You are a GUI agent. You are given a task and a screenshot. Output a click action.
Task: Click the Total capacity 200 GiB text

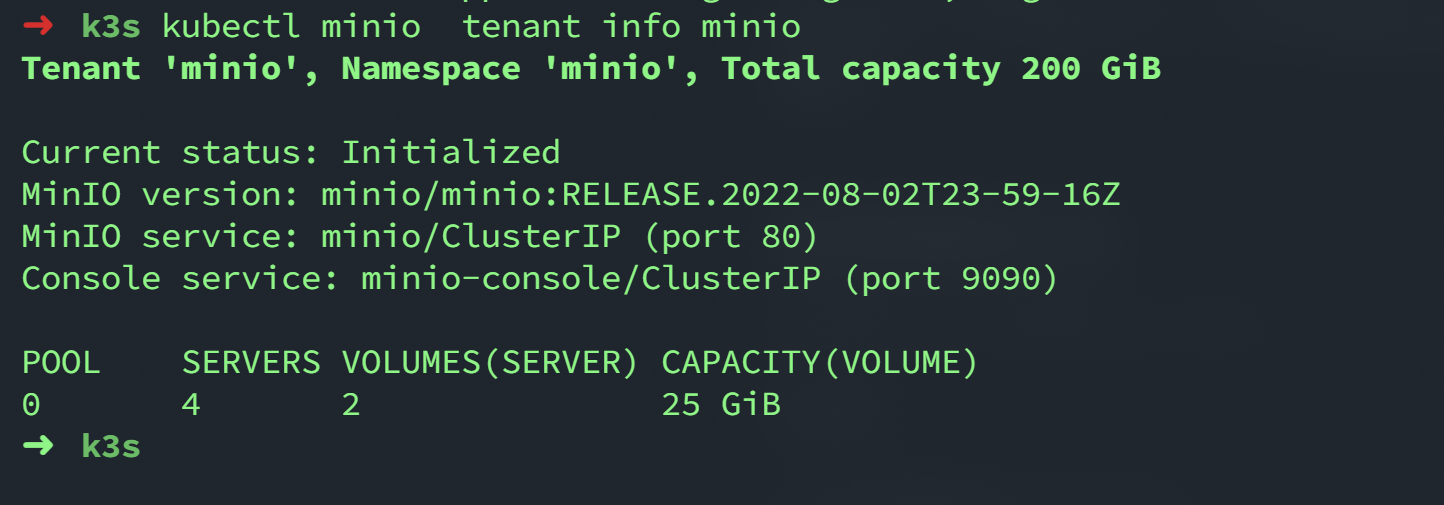tap(940, 69)
